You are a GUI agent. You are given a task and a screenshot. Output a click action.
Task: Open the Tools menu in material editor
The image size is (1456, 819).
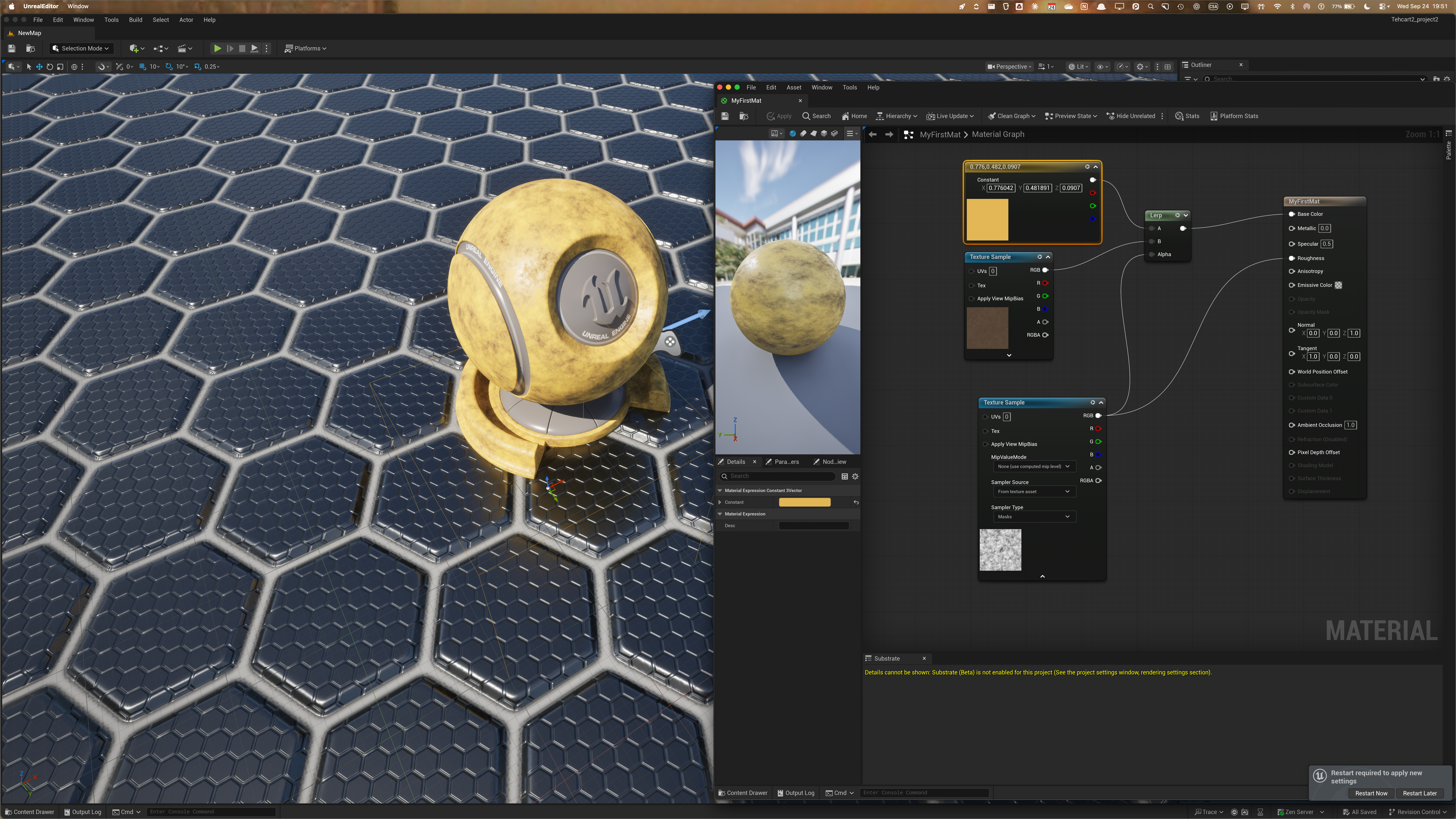pyautogui.click(x=850, y=88)
